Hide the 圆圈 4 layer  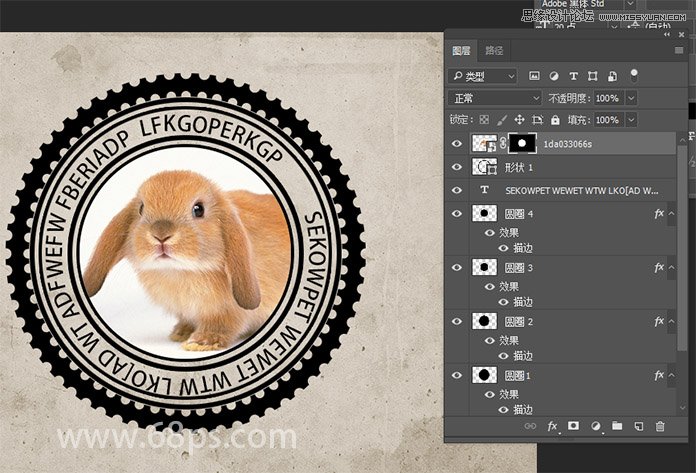click(x=456, y=213)
